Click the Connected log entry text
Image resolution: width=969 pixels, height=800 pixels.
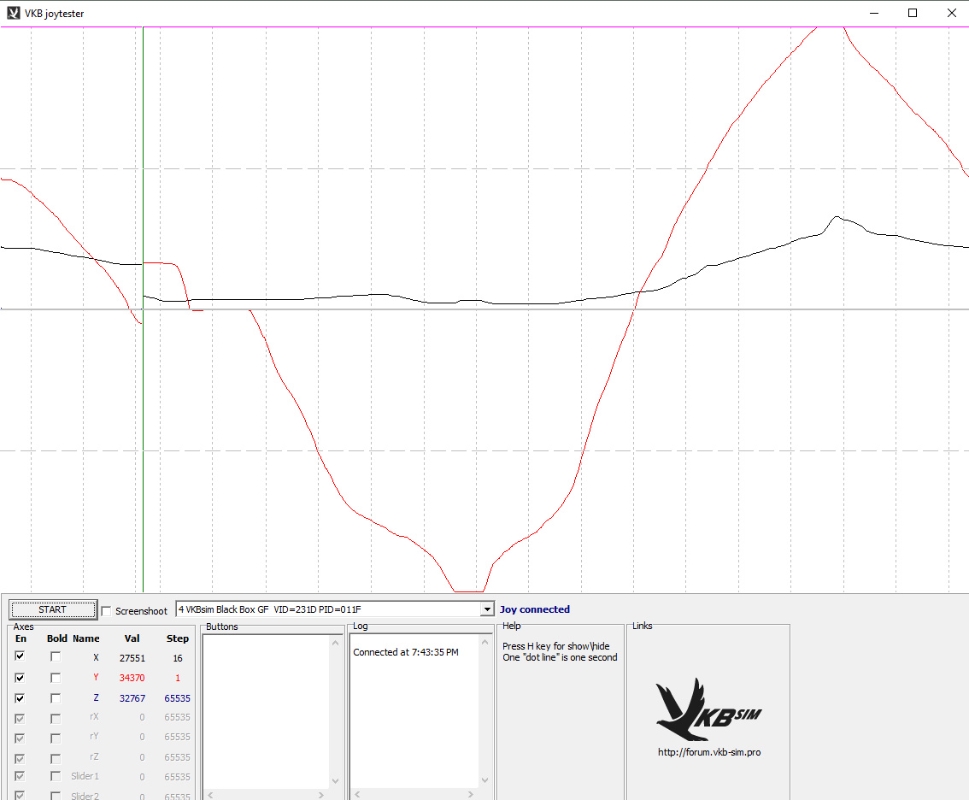[x=405, y=652]
